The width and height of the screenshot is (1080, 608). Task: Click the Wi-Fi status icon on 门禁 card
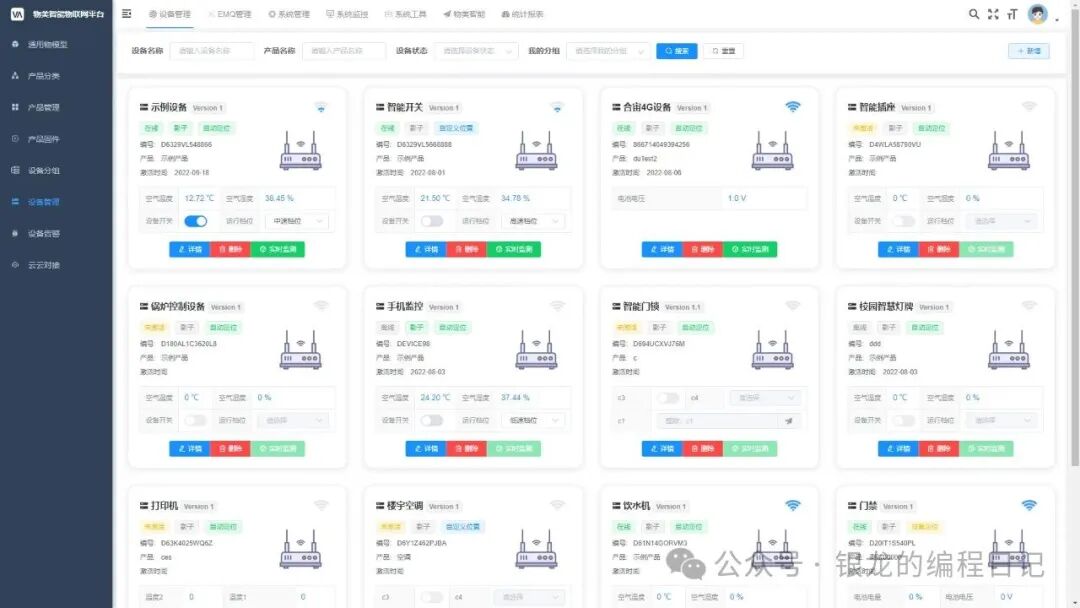click(1029, 505)
